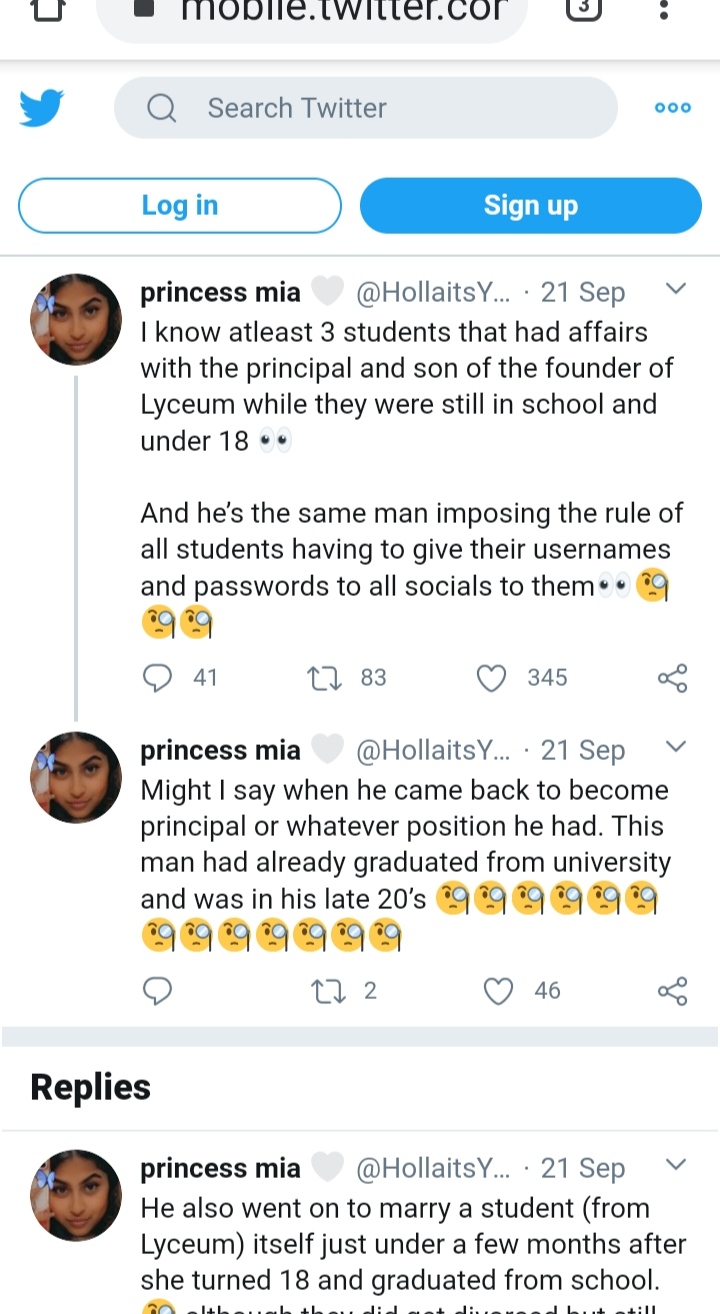
Task: Open the dropdown chevron on the reply tweet
Action: pos(676,1166)
